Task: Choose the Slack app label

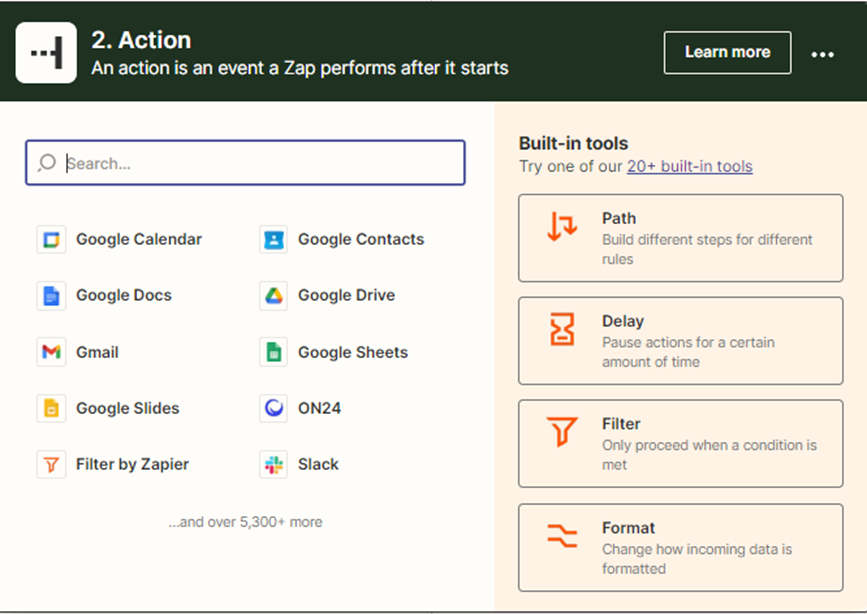Action: (x=318, y=464)
